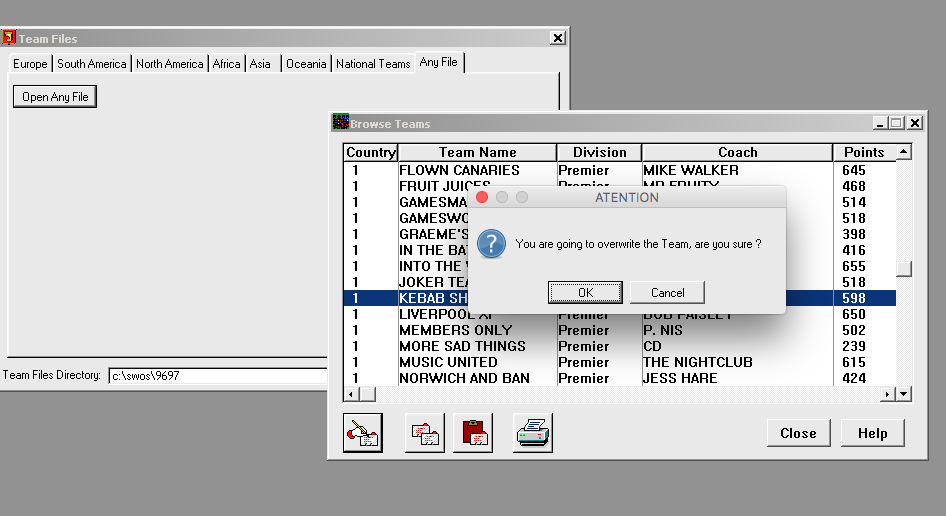This screenshot has height=516, width=946.
Task: Select the NORWICH AND BAN team row
Action: point(464,378)
